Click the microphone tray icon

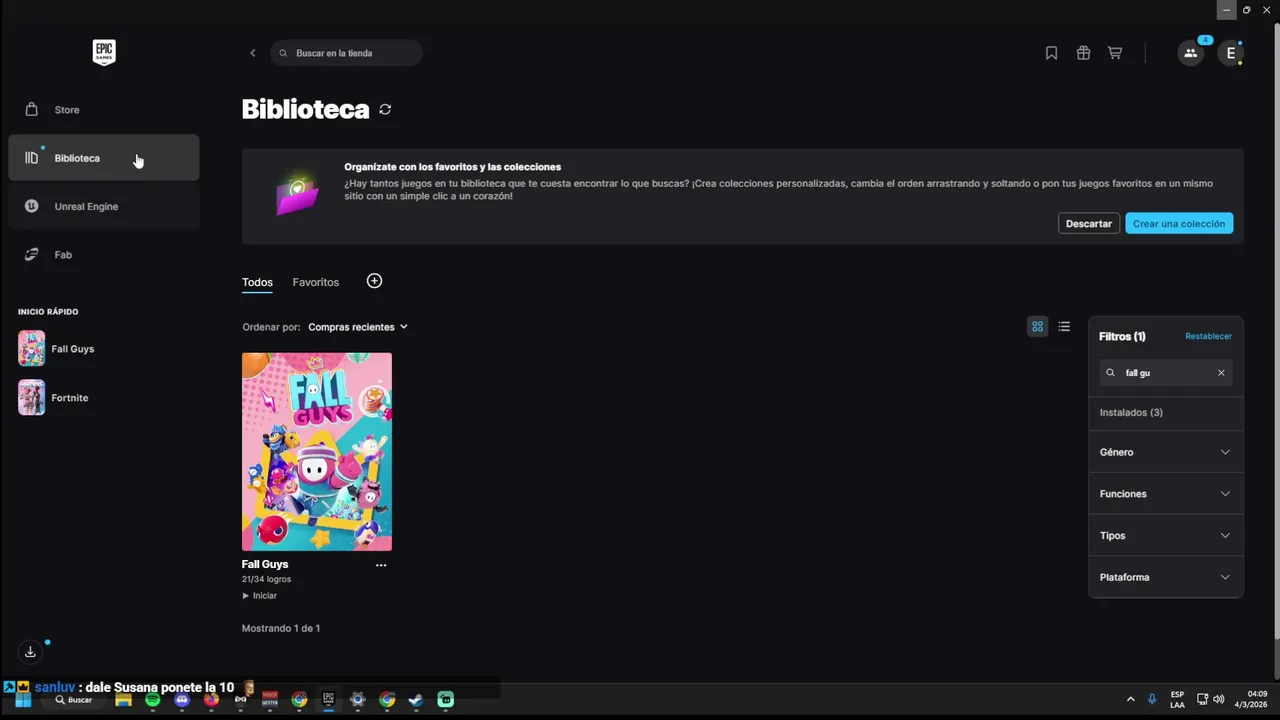[1152, 700]
